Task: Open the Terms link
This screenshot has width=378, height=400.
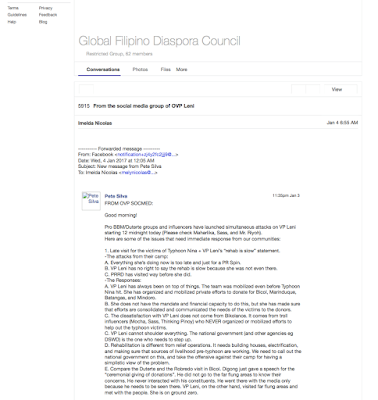Action: (x=13, y=8)
